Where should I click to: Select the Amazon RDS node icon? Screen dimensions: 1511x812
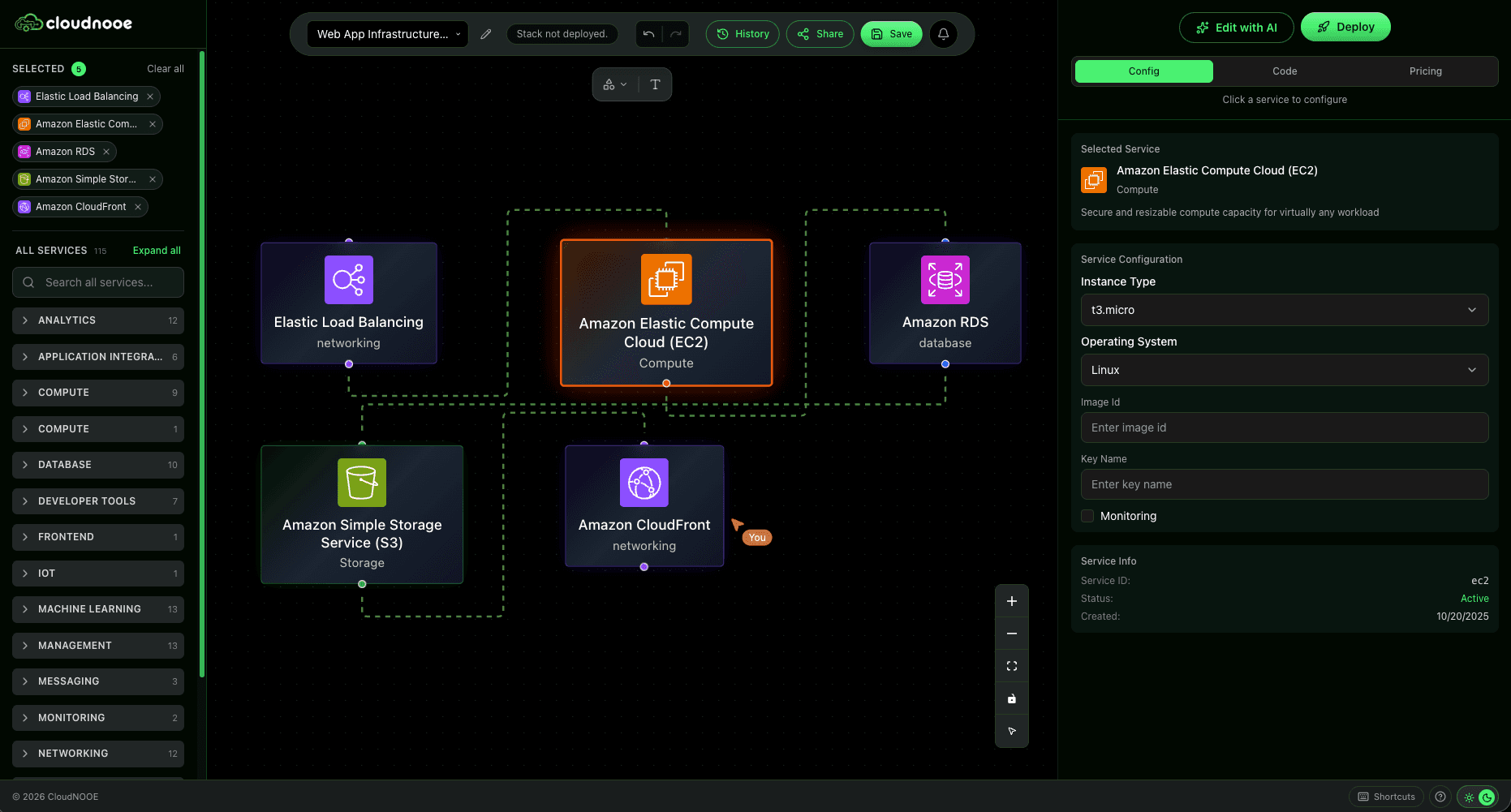tap(945, 280)
